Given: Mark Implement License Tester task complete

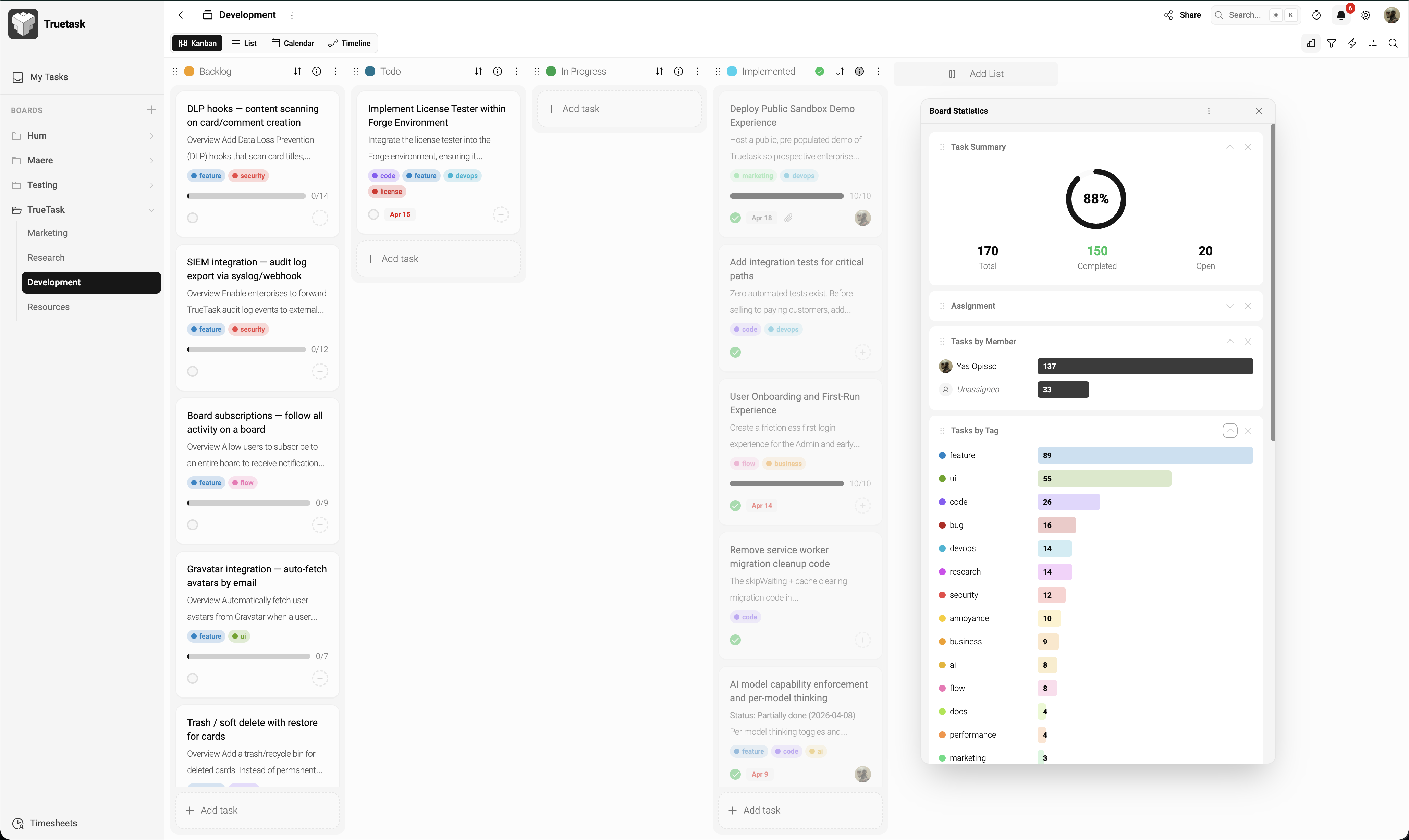Looking at the screenshot, I should pyautogui.click(x=373, y=214).
